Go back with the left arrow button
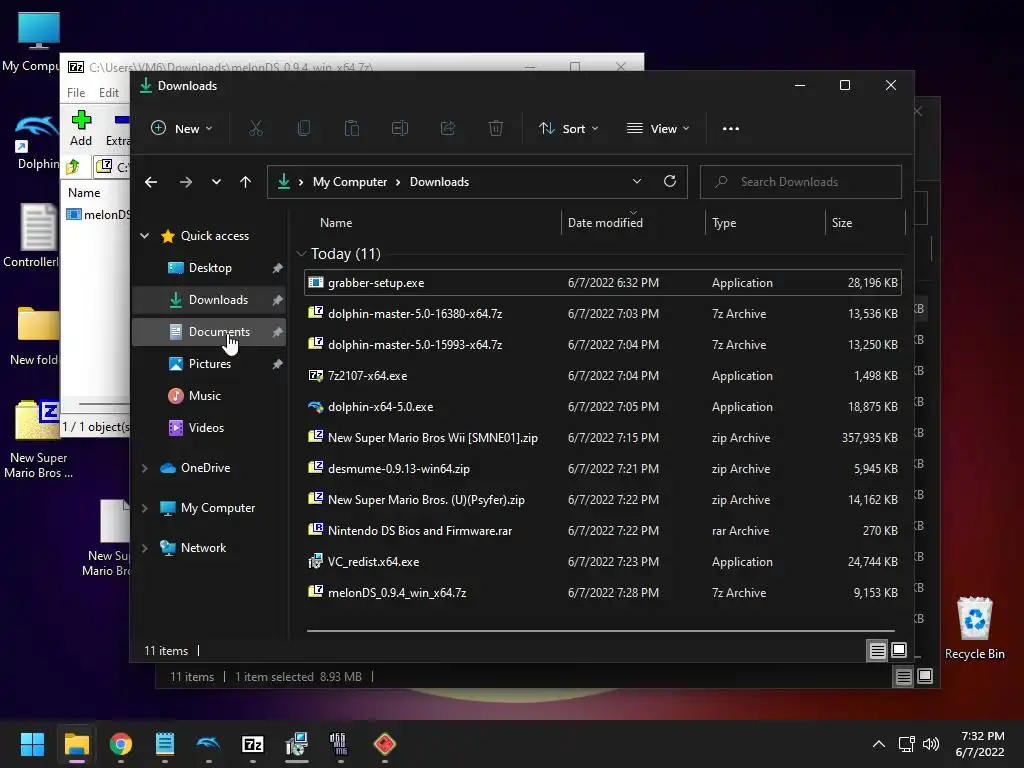 pyautogui.click(x=151, y=182)
